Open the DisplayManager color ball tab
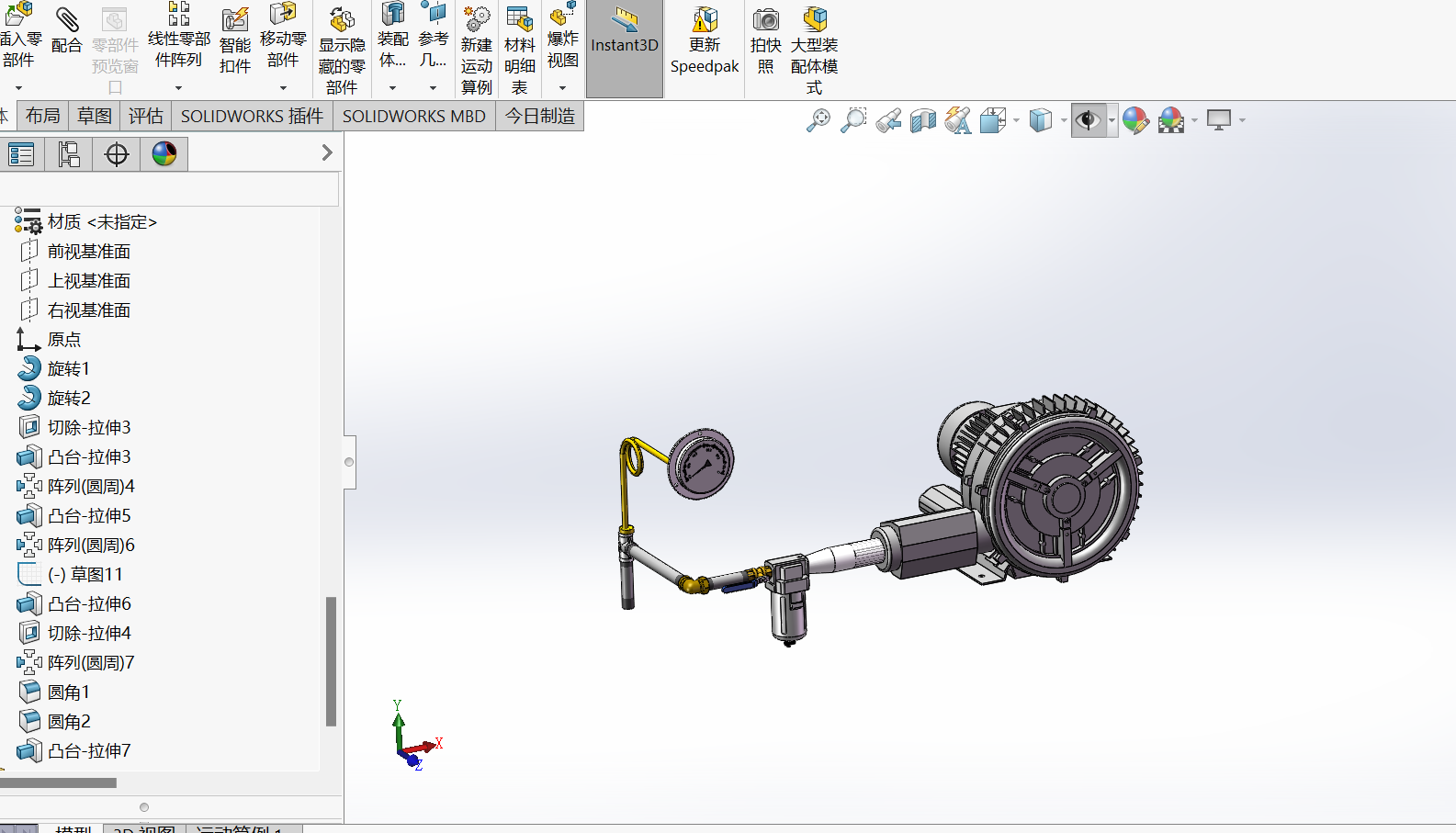The height and width of the screenshot is (833, 1456). pyautogui.click(x=164, y=154)
